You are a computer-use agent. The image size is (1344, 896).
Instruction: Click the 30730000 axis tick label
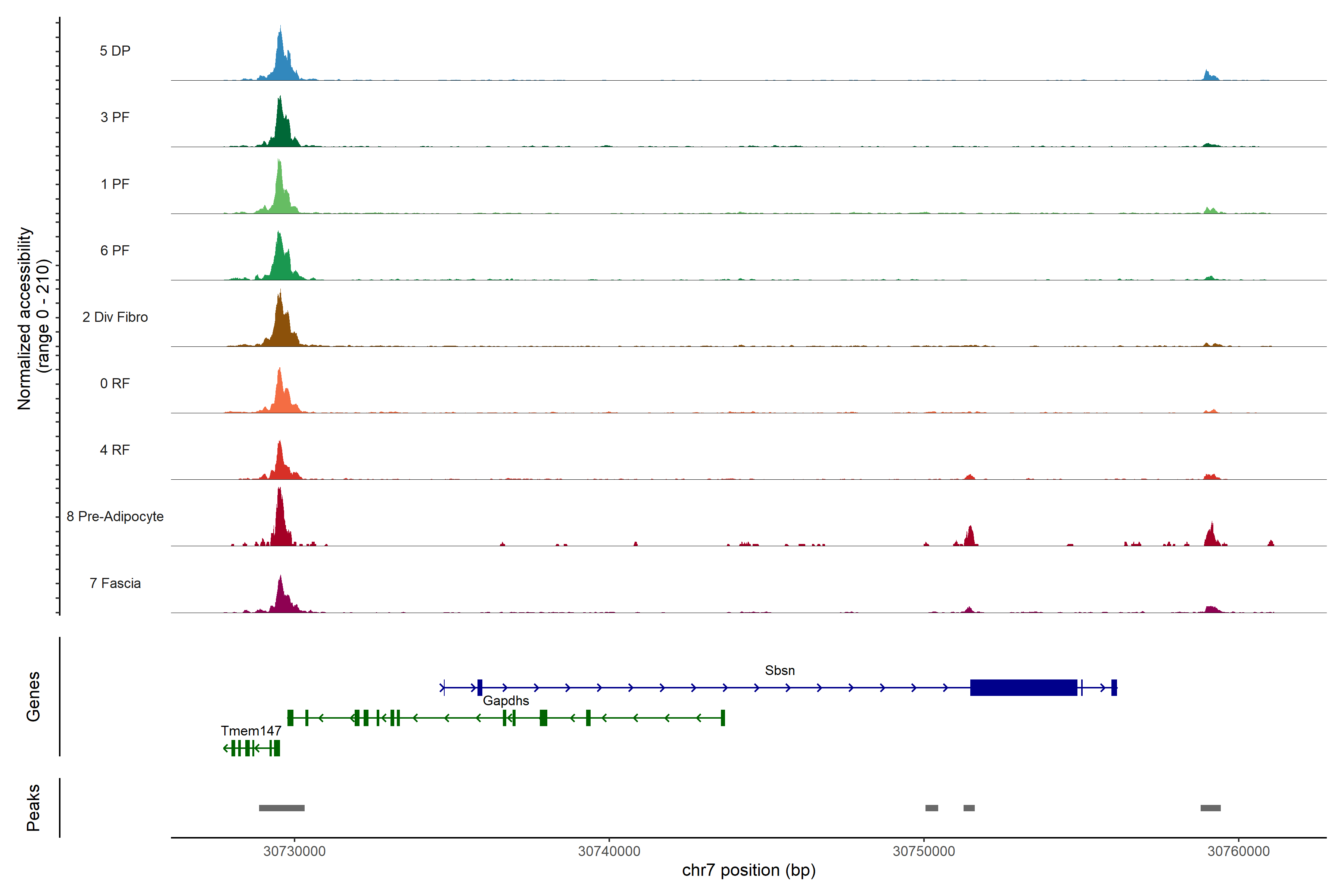[294, 852]
